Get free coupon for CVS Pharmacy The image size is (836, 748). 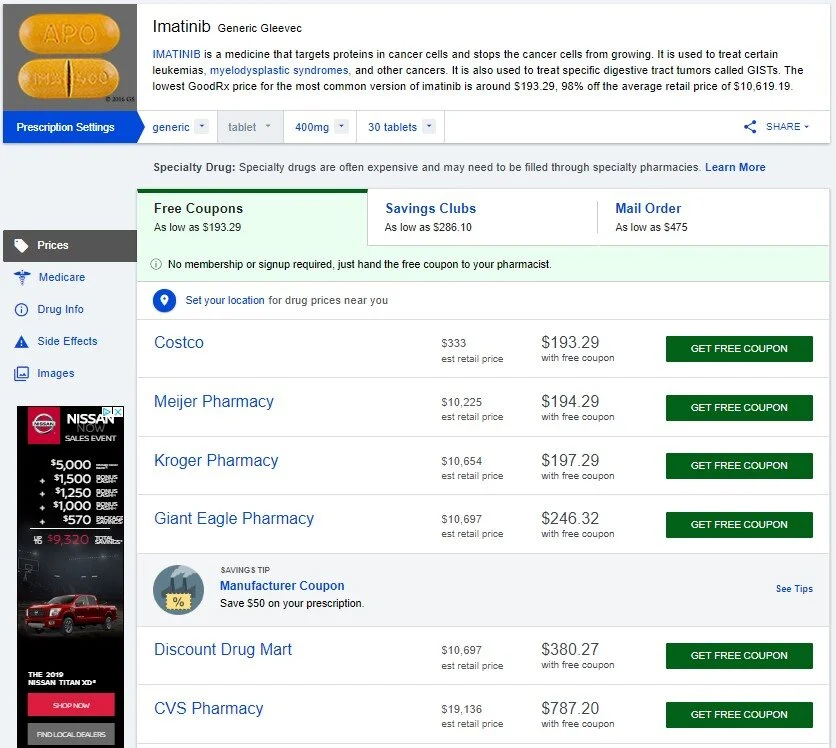(x=739, y=714)
